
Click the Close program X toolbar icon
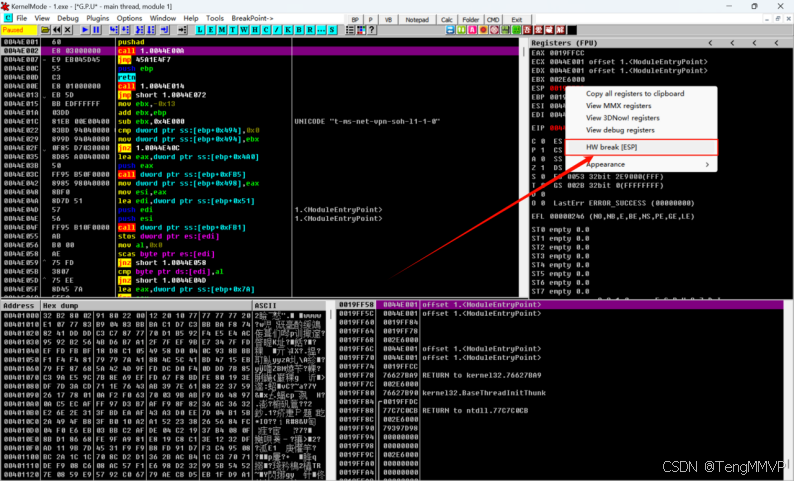(67, 30)
